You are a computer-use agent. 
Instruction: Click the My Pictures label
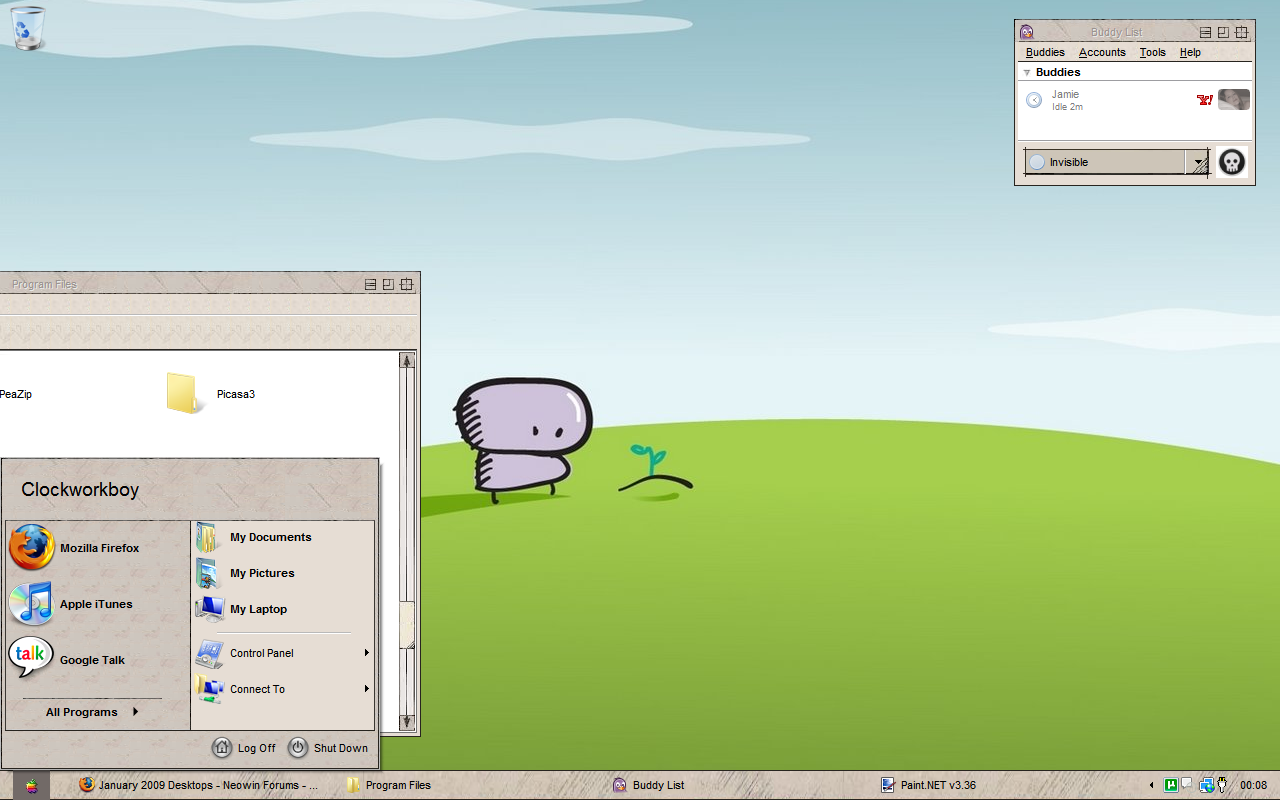(x=262, y=573)
